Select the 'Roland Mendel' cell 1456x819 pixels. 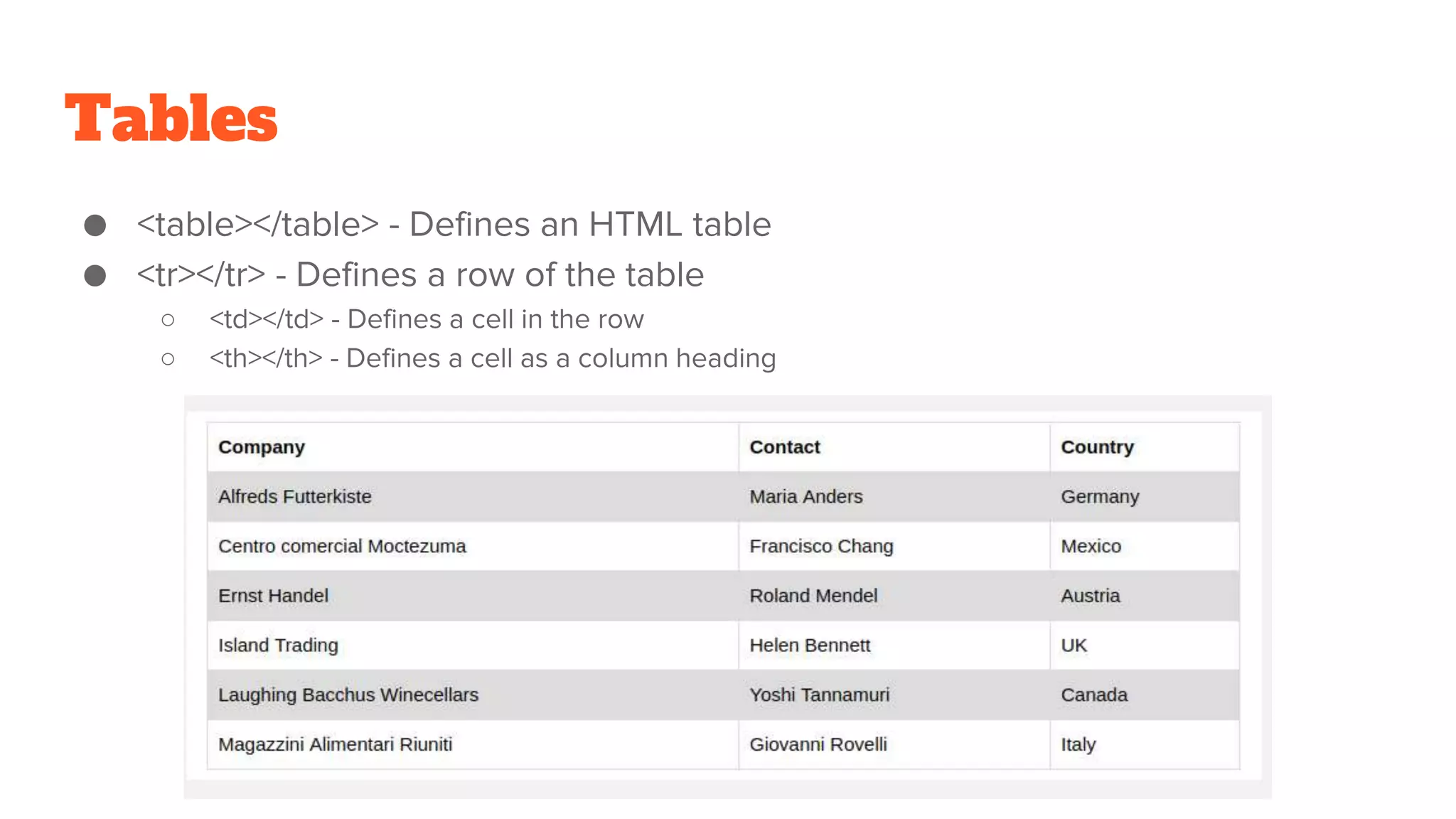coord(894,596)
